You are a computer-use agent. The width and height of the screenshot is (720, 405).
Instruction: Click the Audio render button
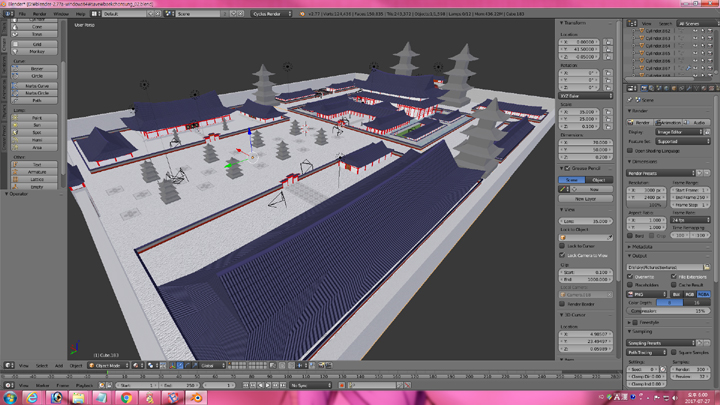(x=697, y=123)
